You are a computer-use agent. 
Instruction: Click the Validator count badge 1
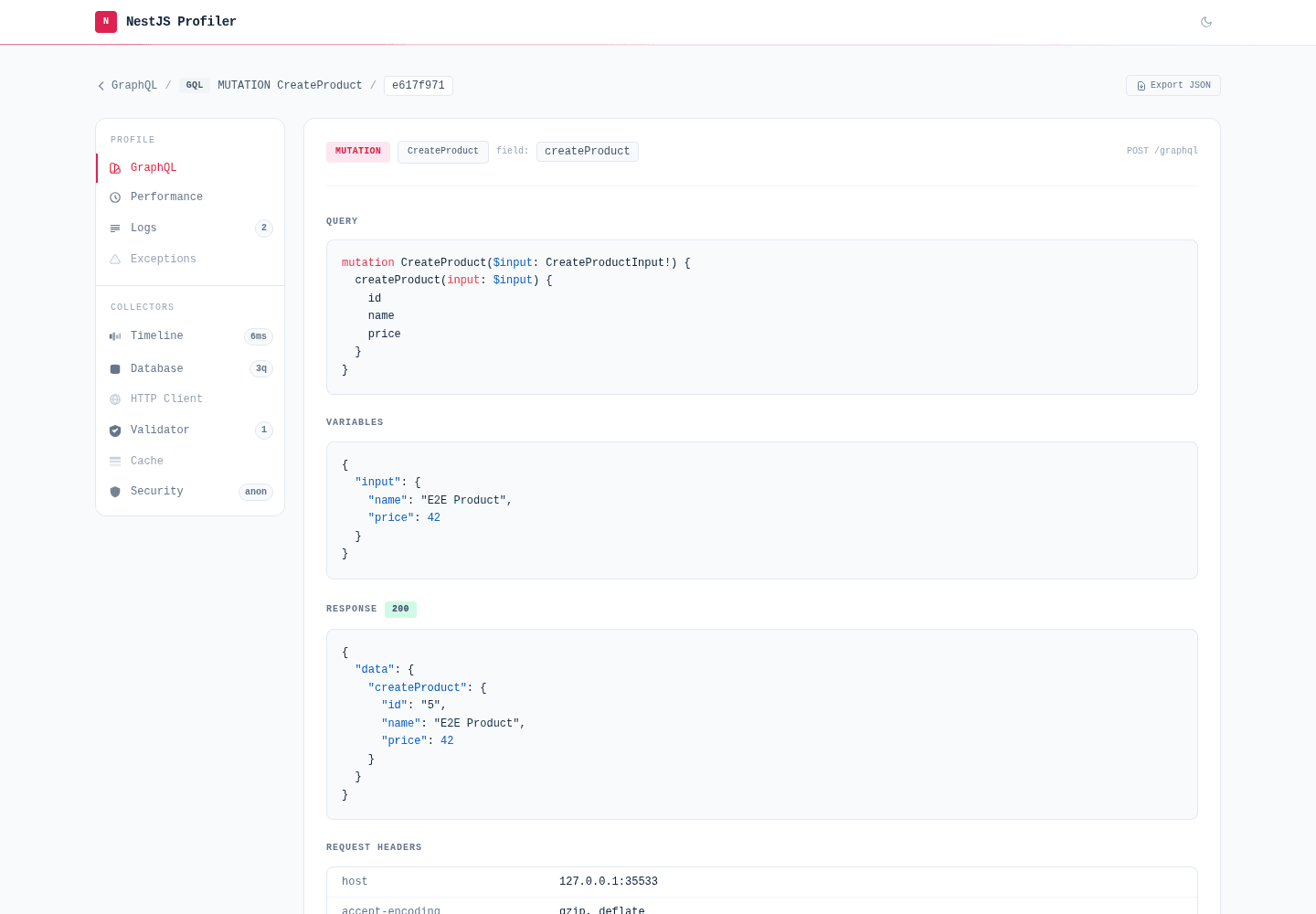pos(264,430)
